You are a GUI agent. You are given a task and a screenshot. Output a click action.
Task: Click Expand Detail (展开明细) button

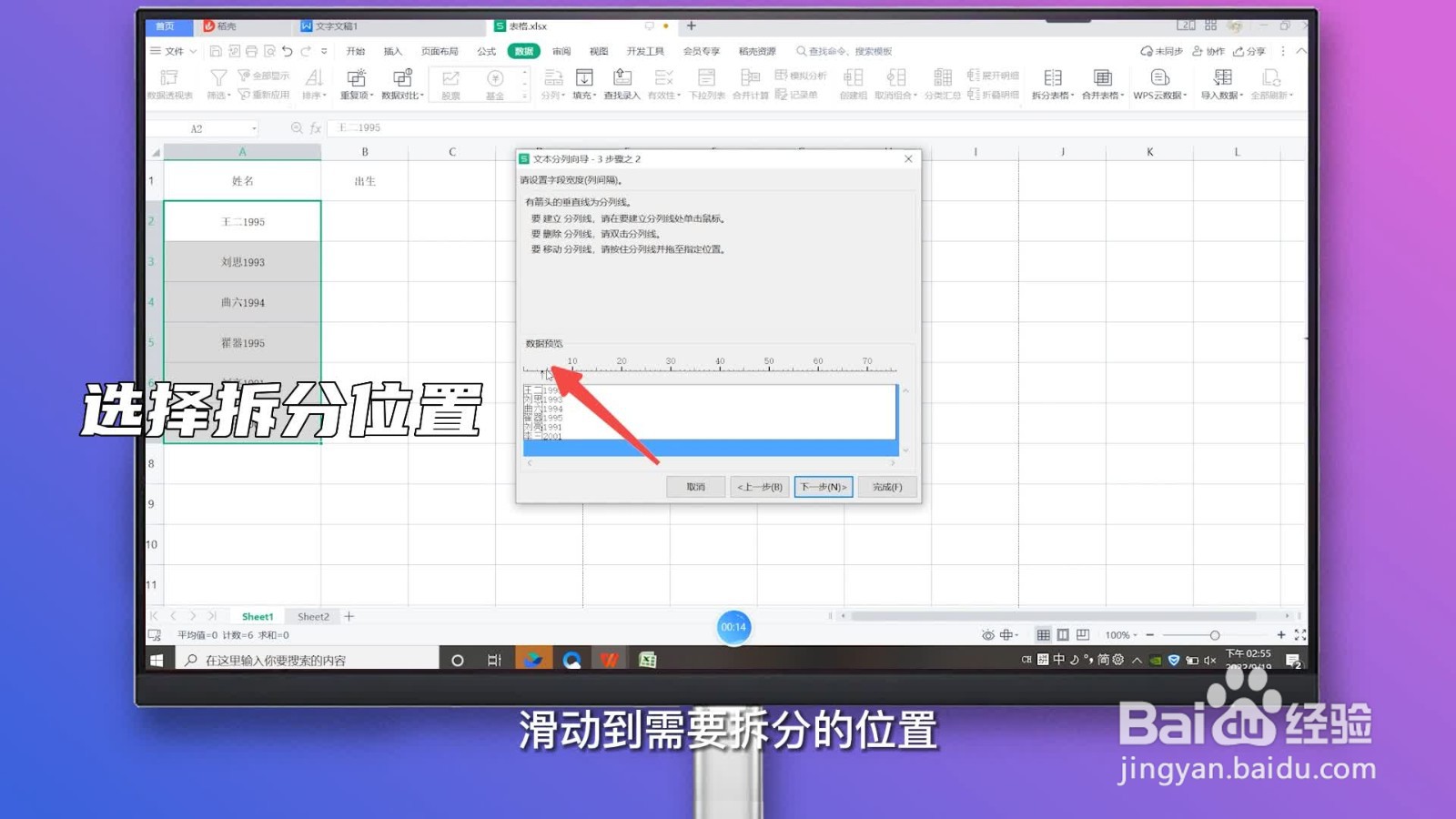tap(993, 76)
